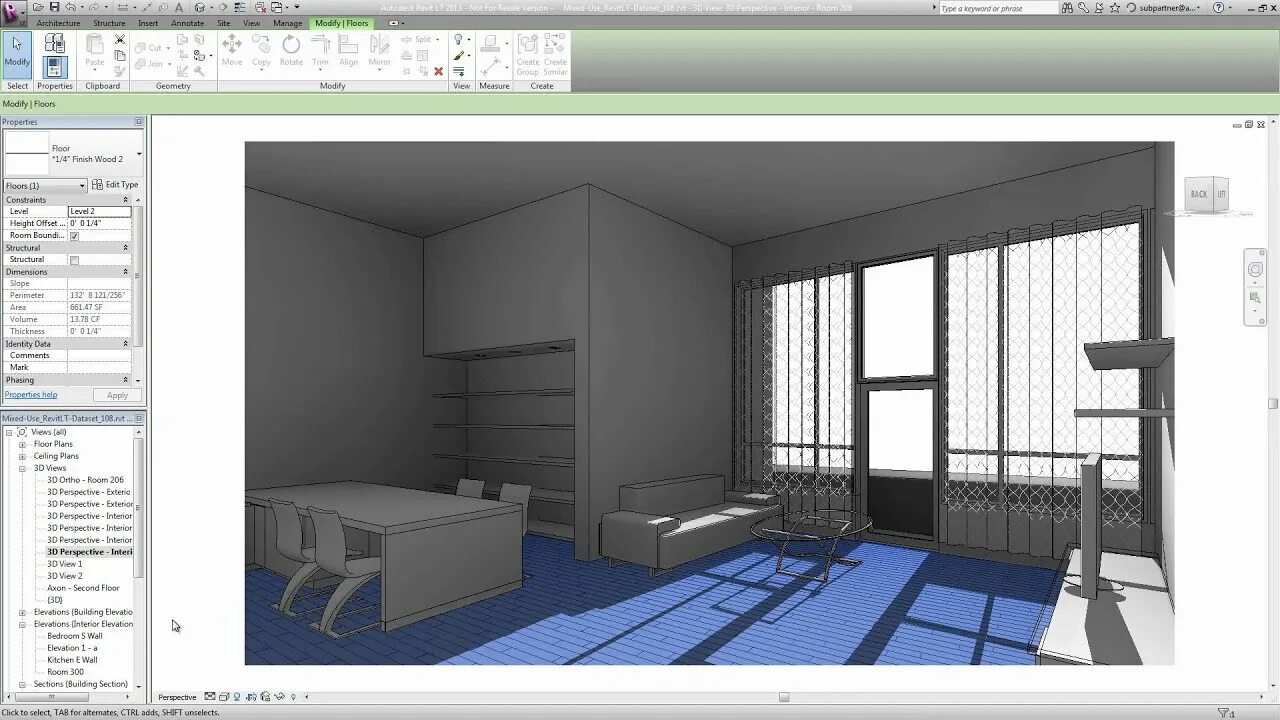Click the Visual Style icon on view control bar

click(225, 697)
